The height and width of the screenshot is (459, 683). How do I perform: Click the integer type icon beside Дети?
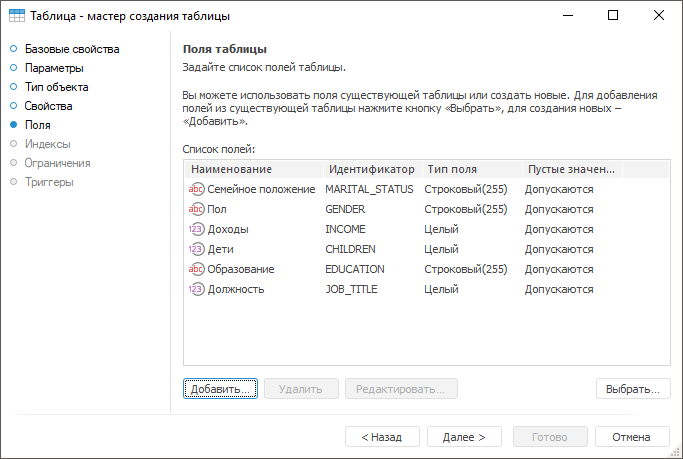[x=196, y=249]
